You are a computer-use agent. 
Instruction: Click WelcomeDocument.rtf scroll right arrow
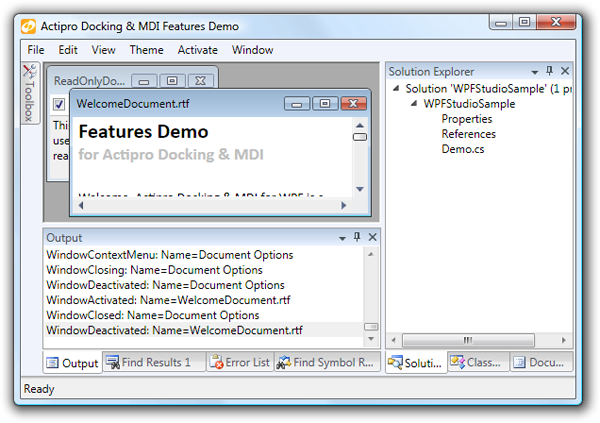pos(344,206)
